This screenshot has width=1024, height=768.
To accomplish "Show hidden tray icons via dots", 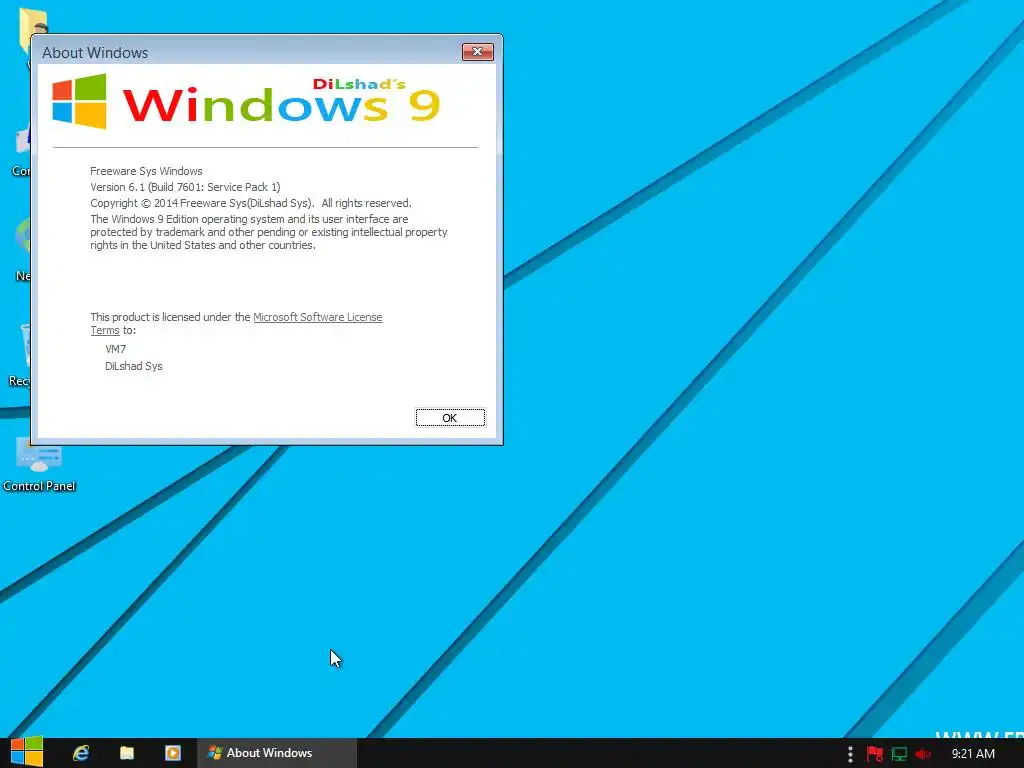I will coord(850,754).
